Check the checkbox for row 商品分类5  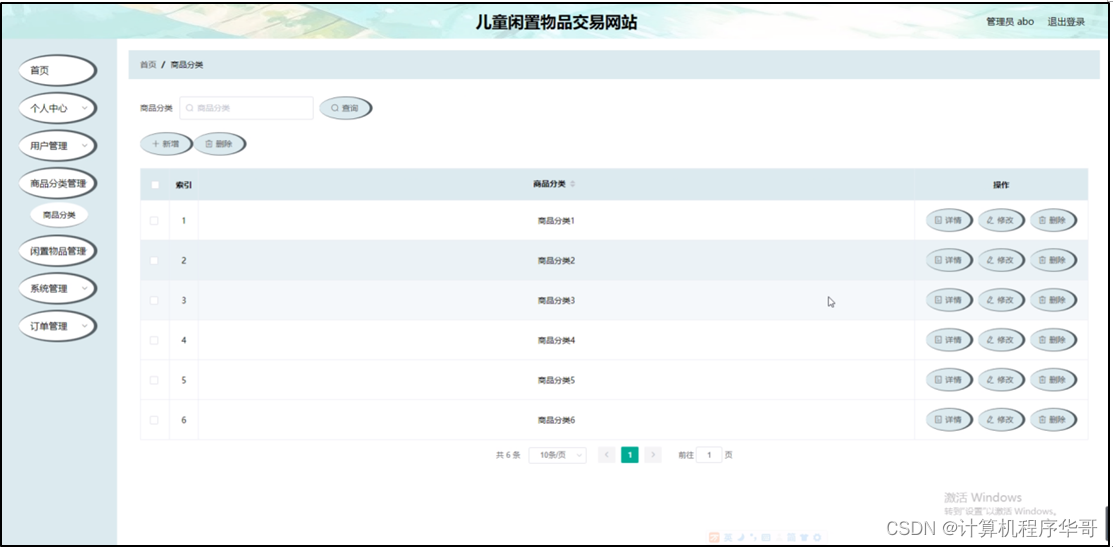(x=154, y=380)
